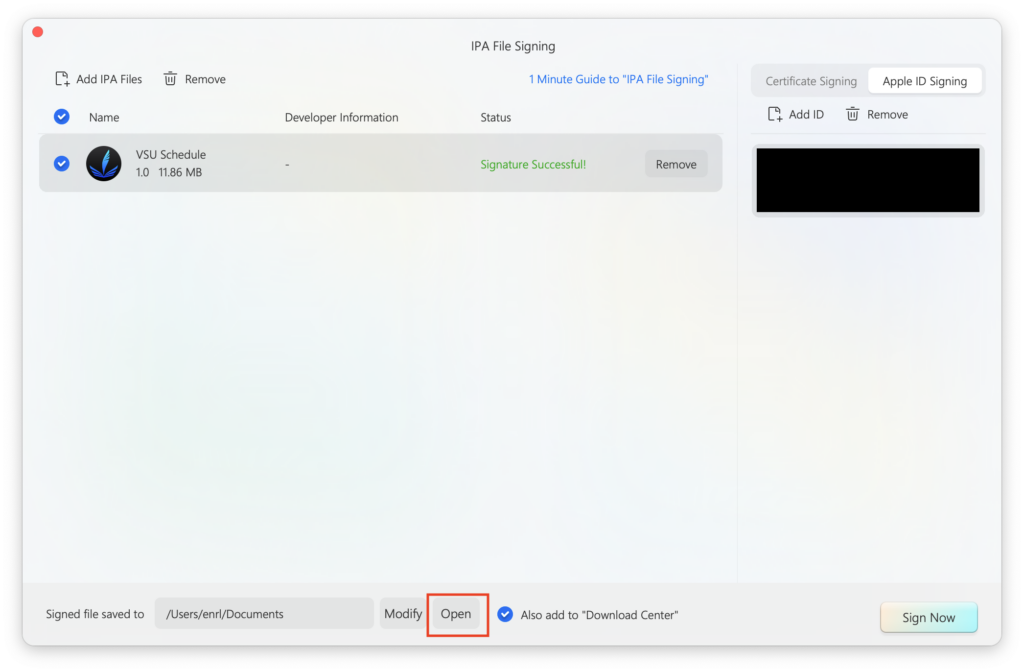Image resolution: width=1024 pixels, height=672 pixels.
Task: Click the Signature Successful! status text
Action: click(x=533, y=165)
